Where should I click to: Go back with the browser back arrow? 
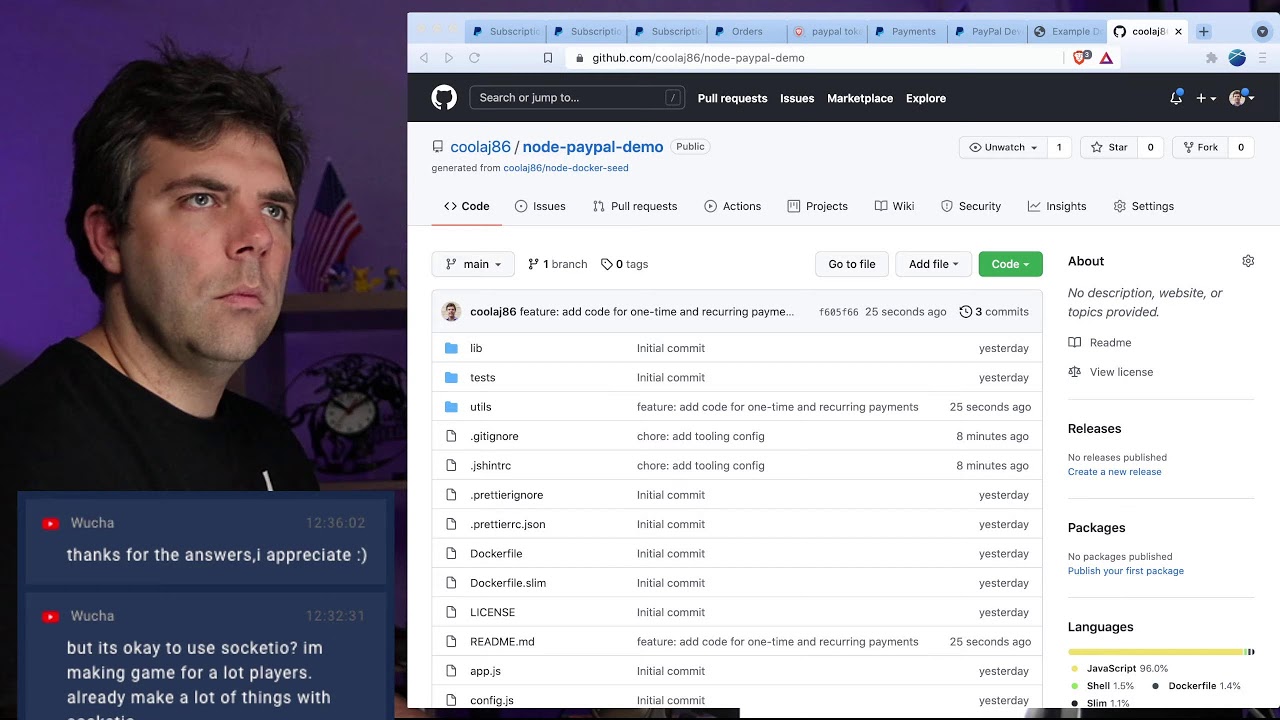click(x=424, y=58)
